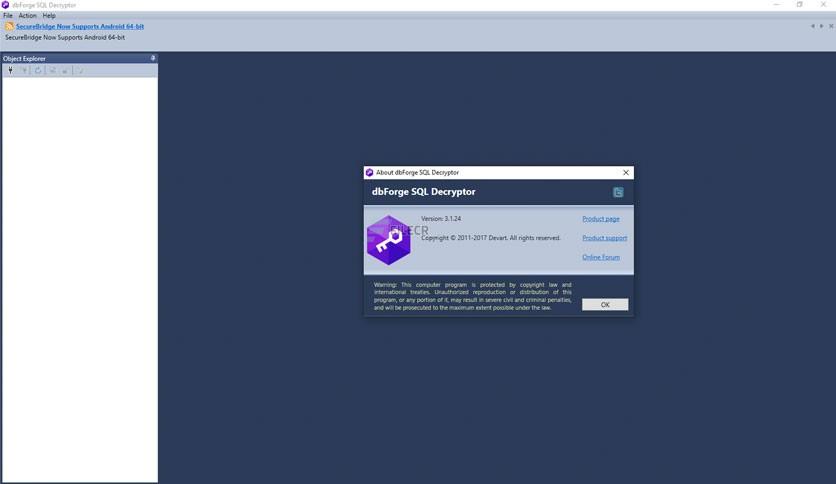The image size is (836, 484).
Task: Open the Product page link
Action: pyautogui.click(x=601, y=219)
